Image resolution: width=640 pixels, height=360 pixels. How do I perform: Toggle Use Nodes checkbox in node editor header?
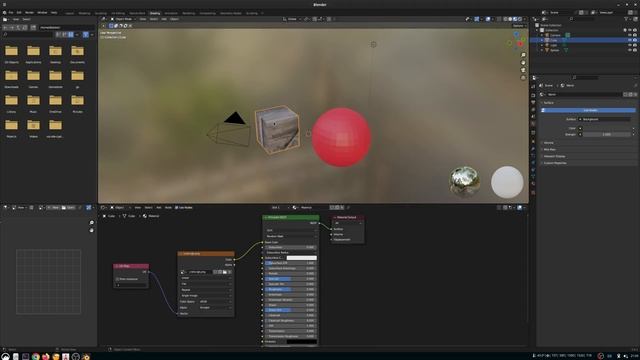pyautogui.click(x=177, y=207)
